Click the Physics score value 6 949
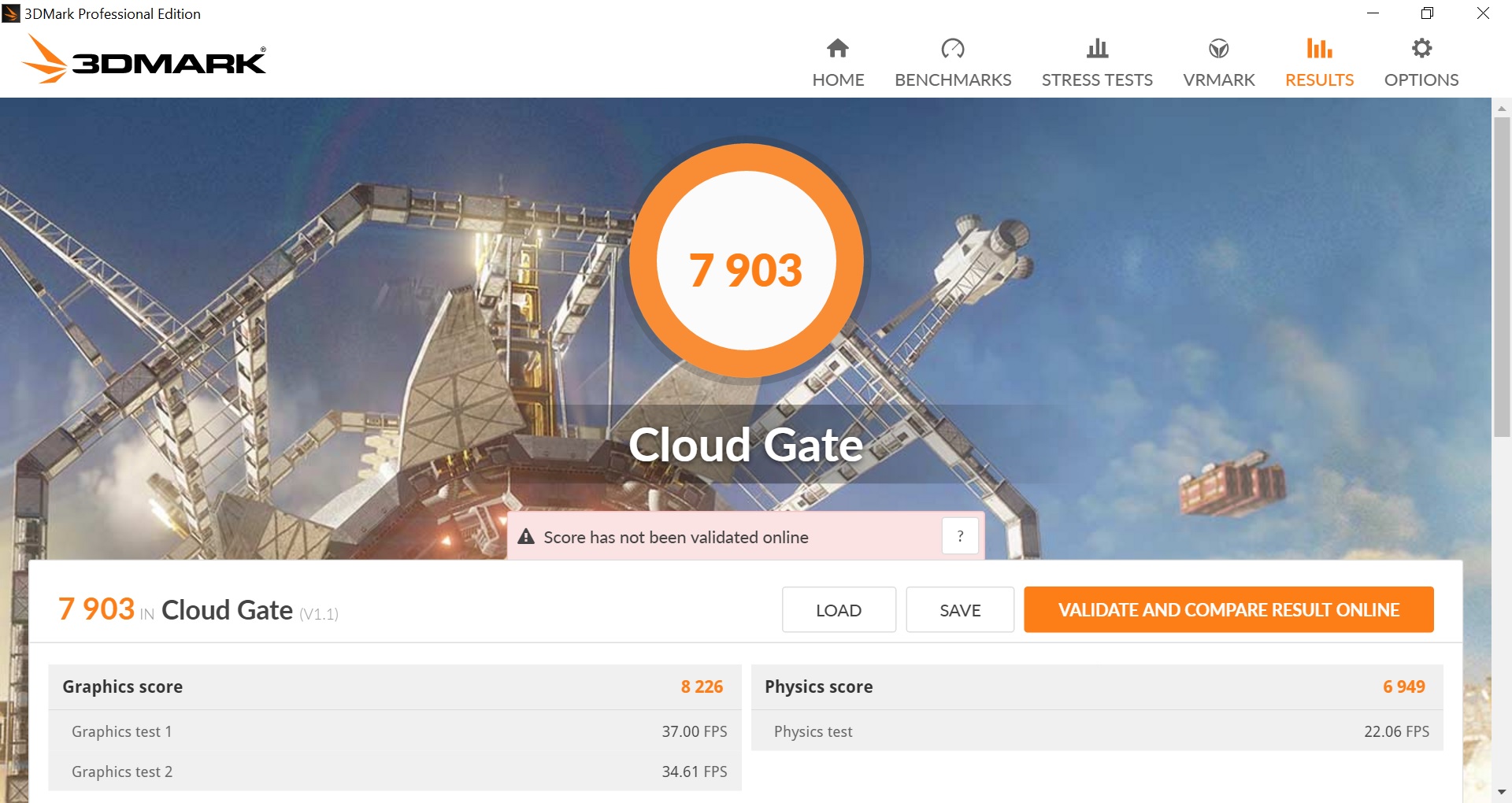Screen dimensions: 1512x803 click(1404, 687)
